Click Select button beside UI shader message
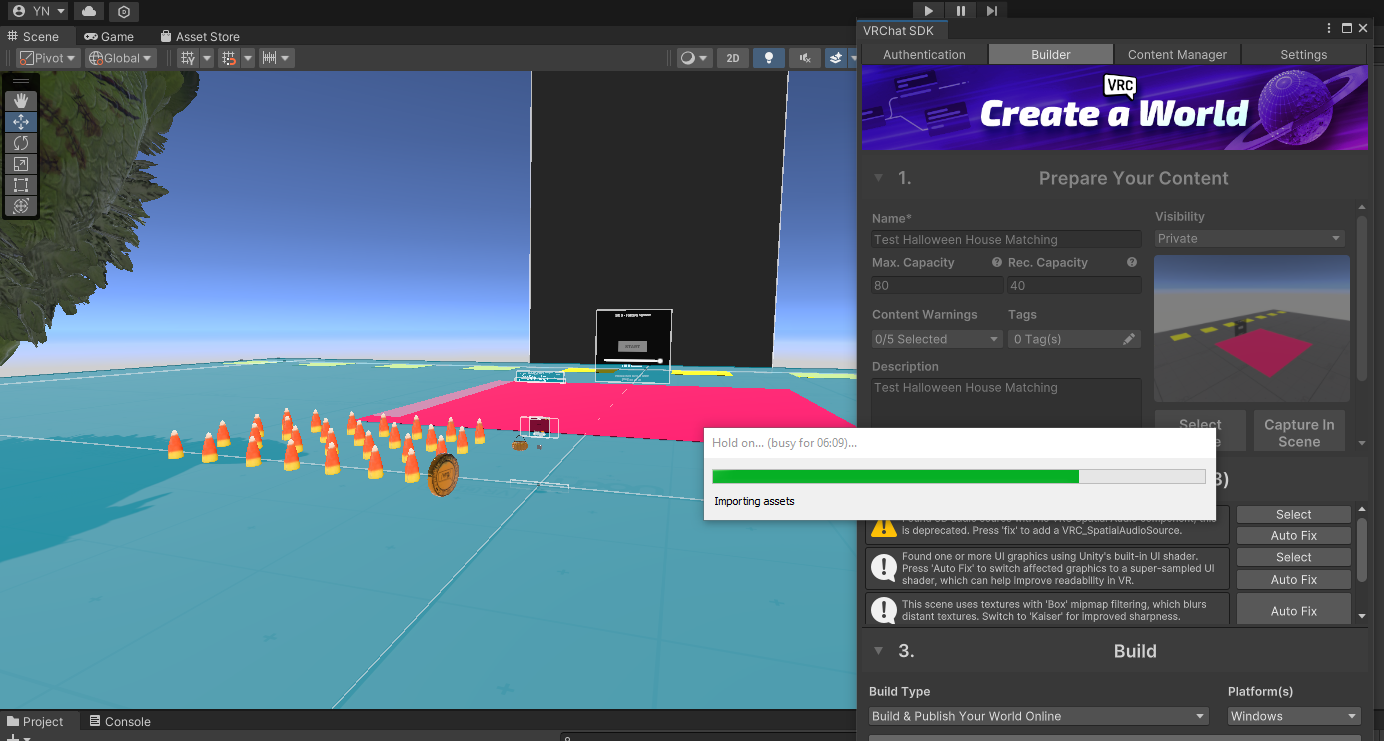The width and height of the screenshot is (1384, 741). (1293, 557)
